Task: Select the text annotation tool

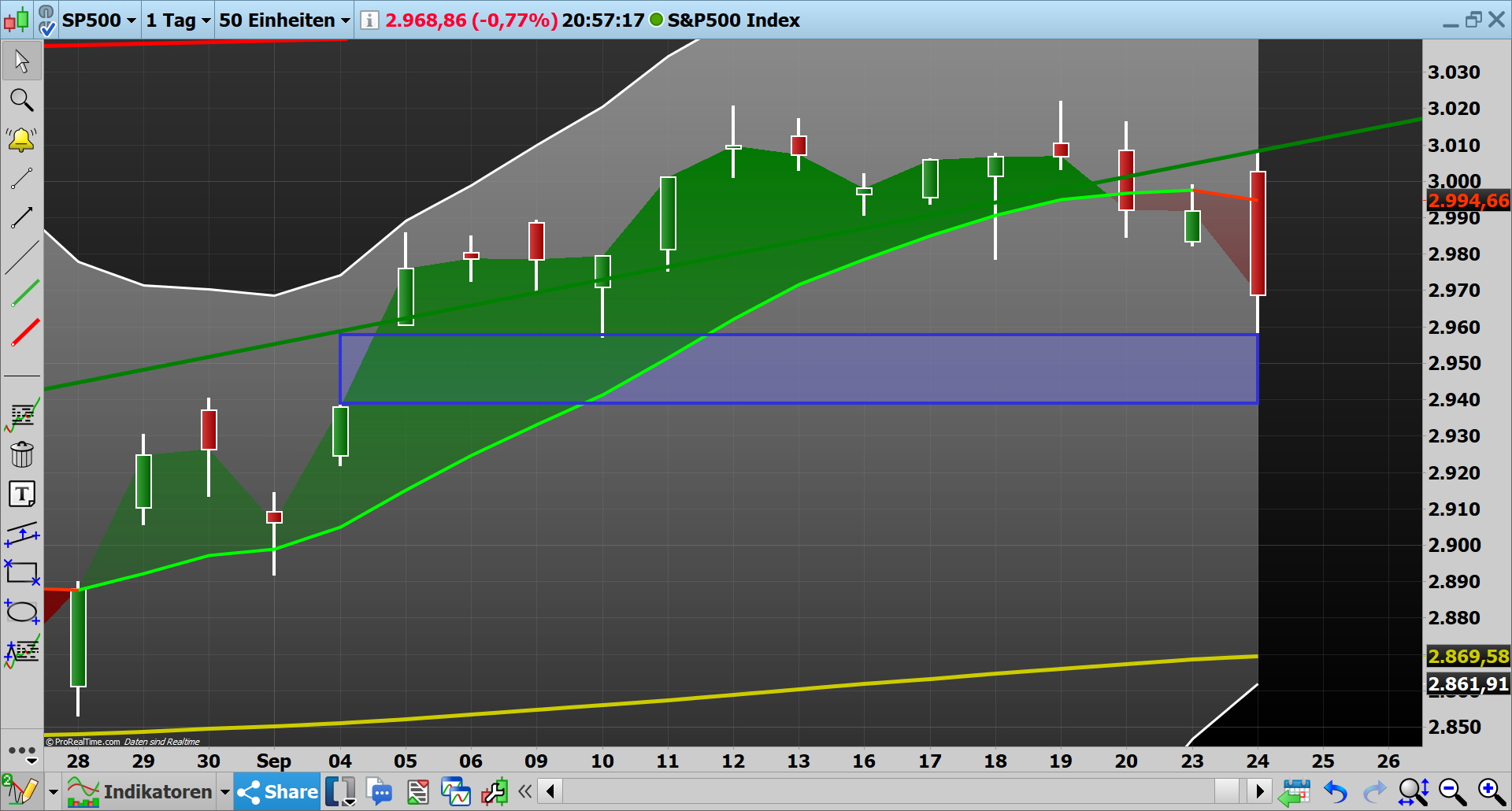Action: 22,494
